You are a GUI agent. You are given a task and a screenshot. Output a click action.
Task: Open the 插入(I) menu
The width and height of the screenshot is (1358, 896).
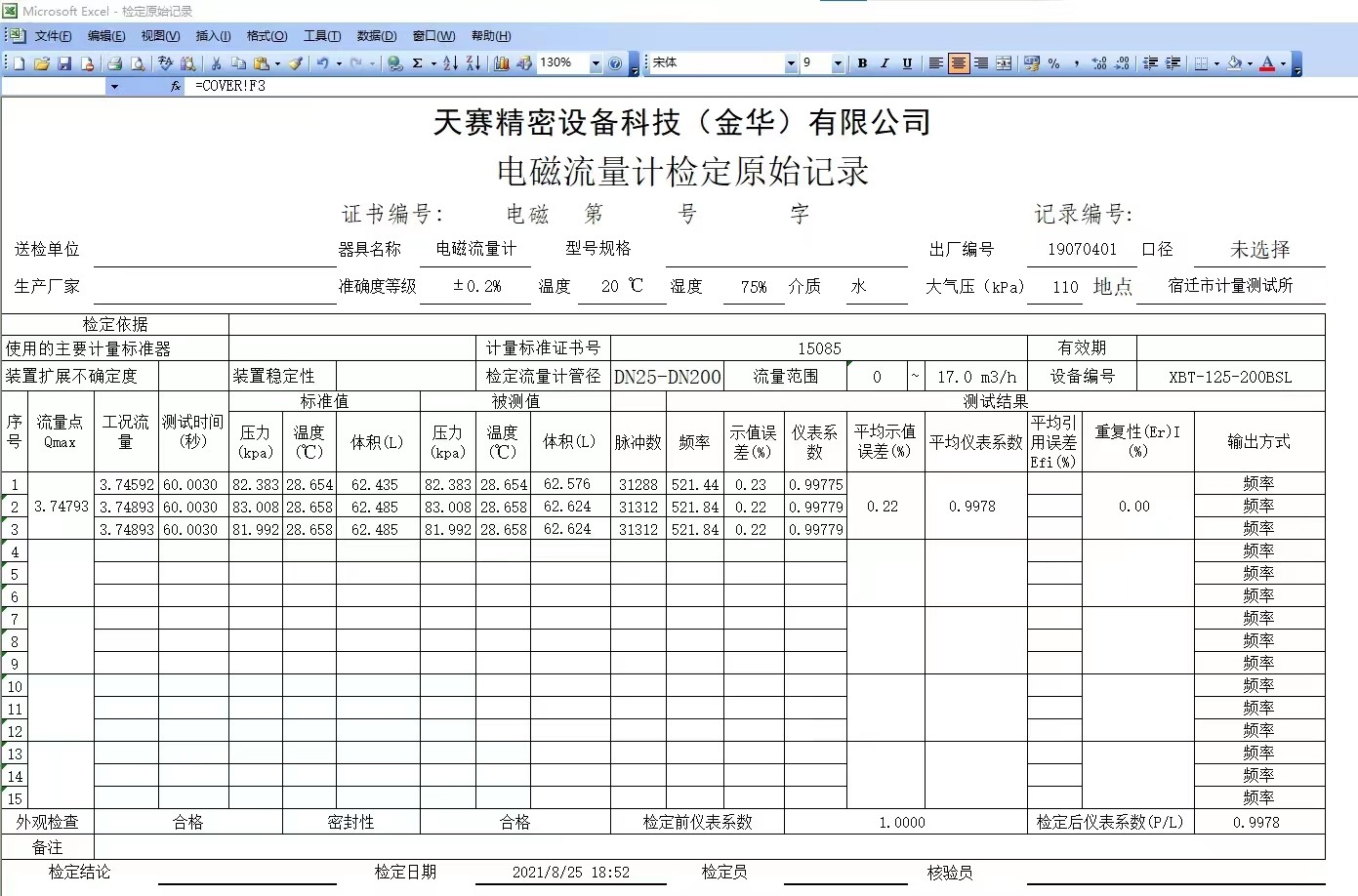tap(213, 36)
